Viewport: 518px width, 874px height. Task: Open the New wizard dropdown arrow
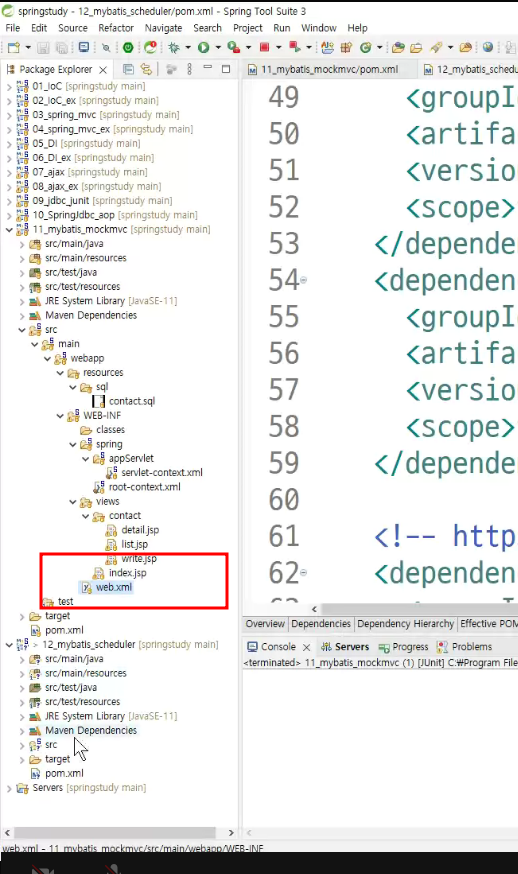pos(27,48)
